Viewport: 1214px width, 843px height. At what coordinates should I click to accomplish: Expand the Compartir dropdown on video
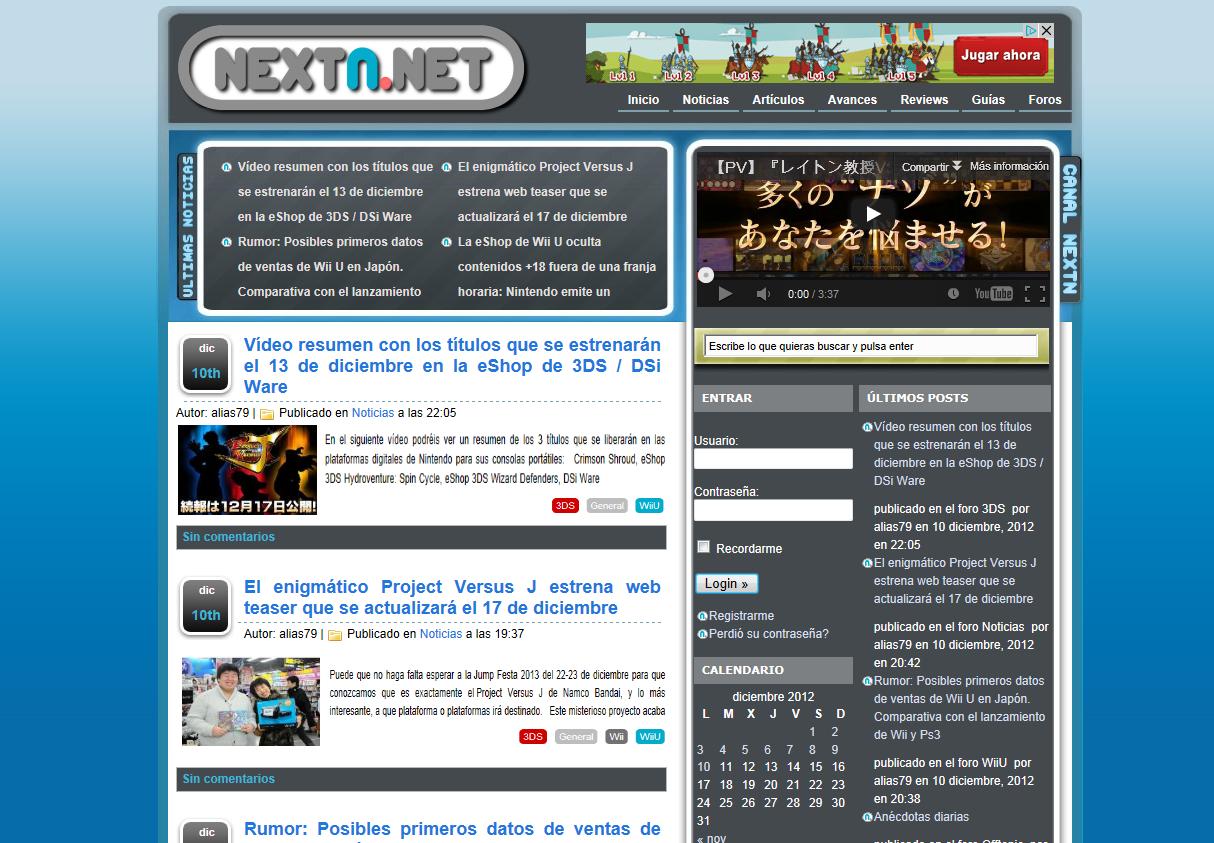[x=931, y=167]
